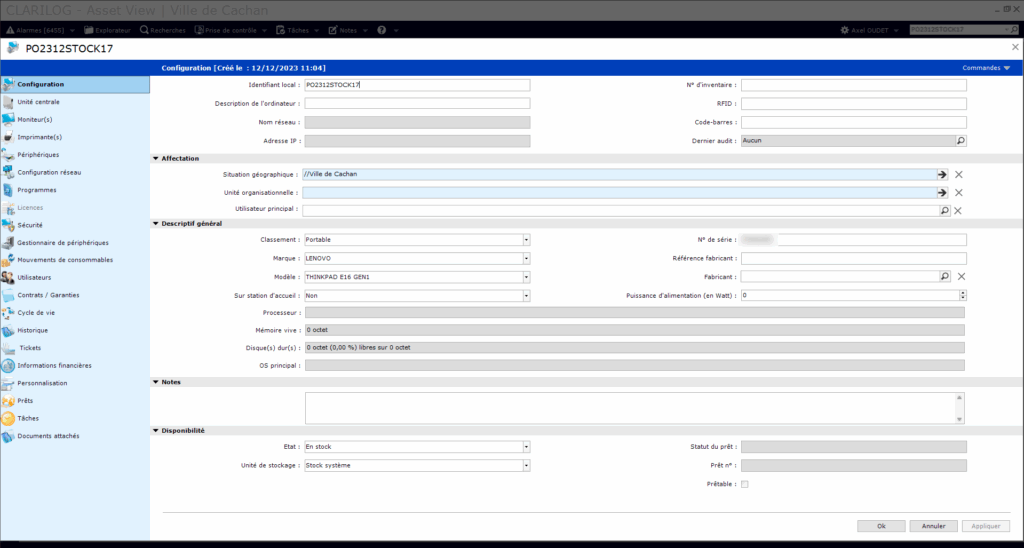Open Recherches in top toolbar

pos(163,30)
